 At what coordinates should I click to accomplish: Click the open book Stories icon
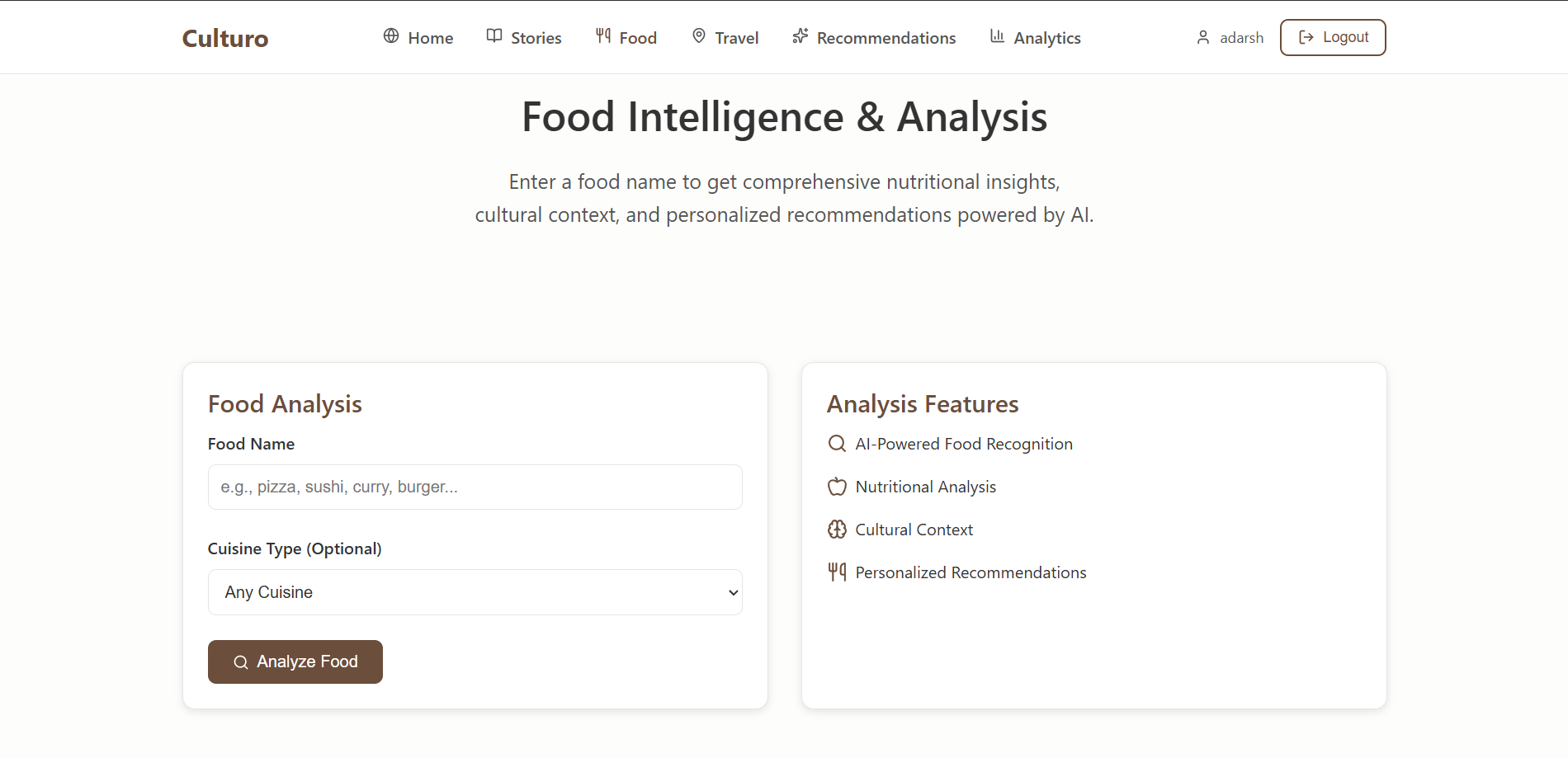tap(494, 36)
